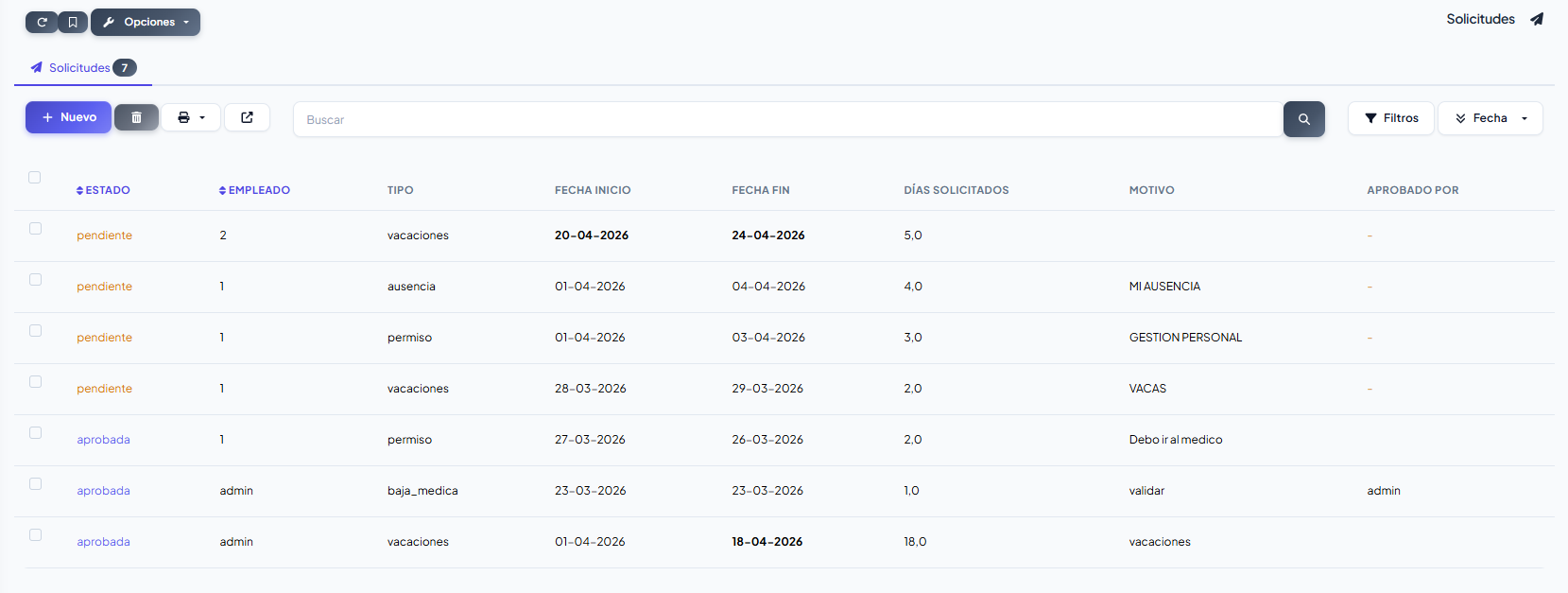Open pendiente status of the ausencia row

pos(104,287)
